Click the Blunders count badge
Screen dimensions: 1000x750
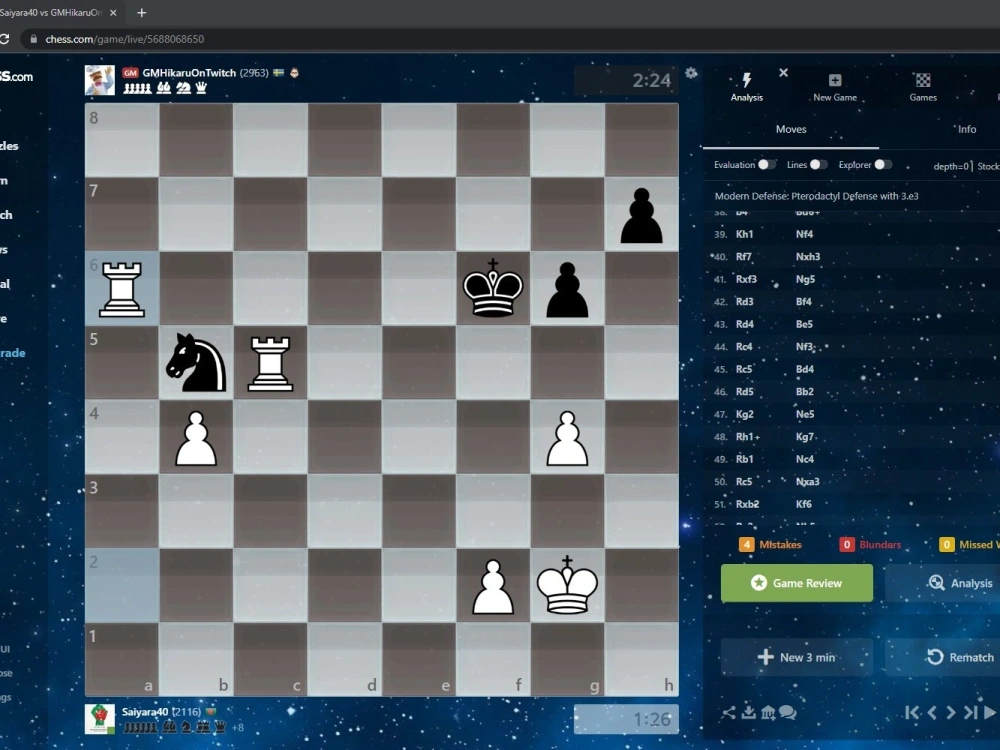click(x=847, y=545)
